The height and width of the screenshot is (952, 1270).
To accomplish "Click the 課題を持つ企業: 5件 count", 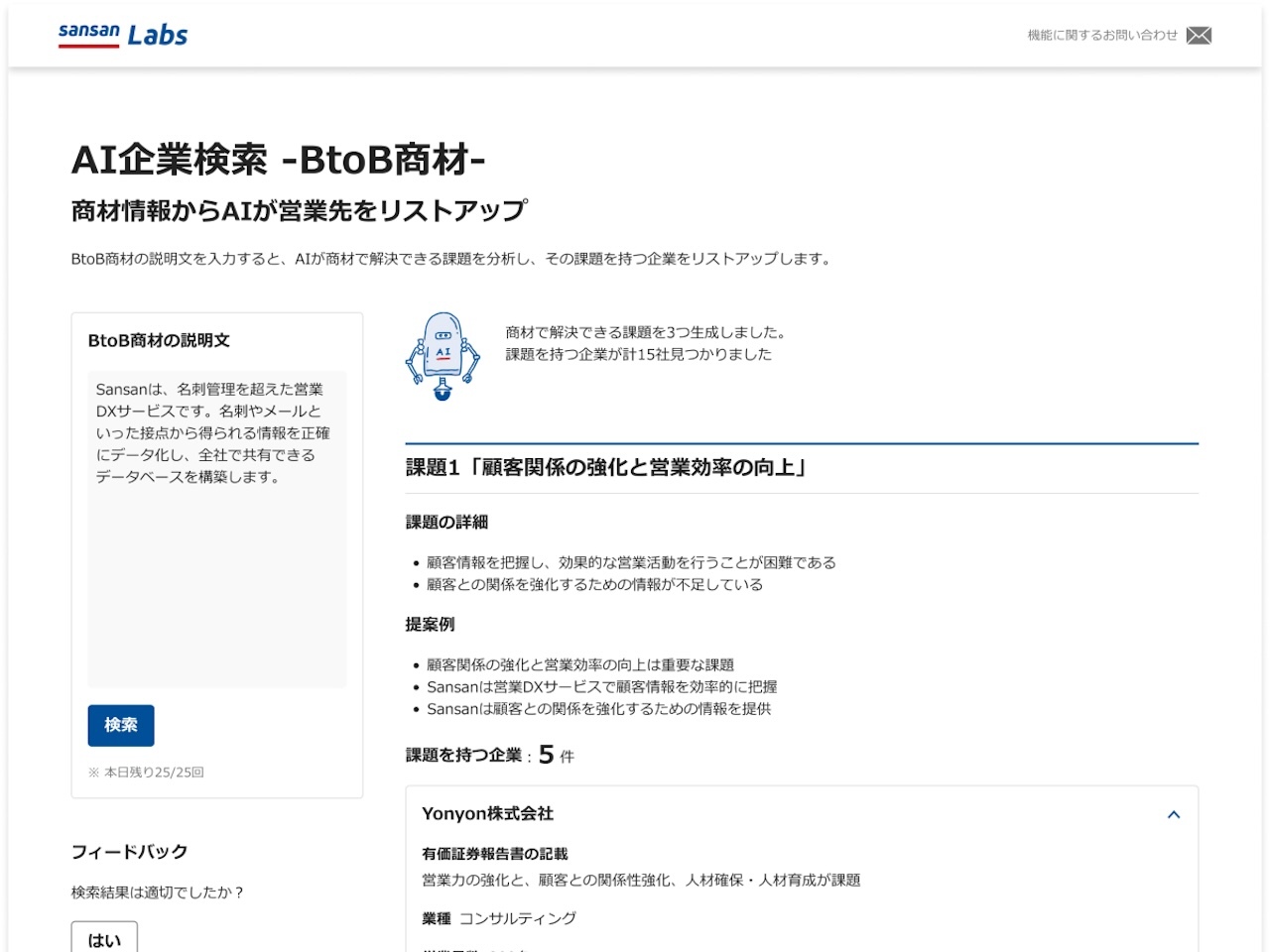I will tap(490, 755).
